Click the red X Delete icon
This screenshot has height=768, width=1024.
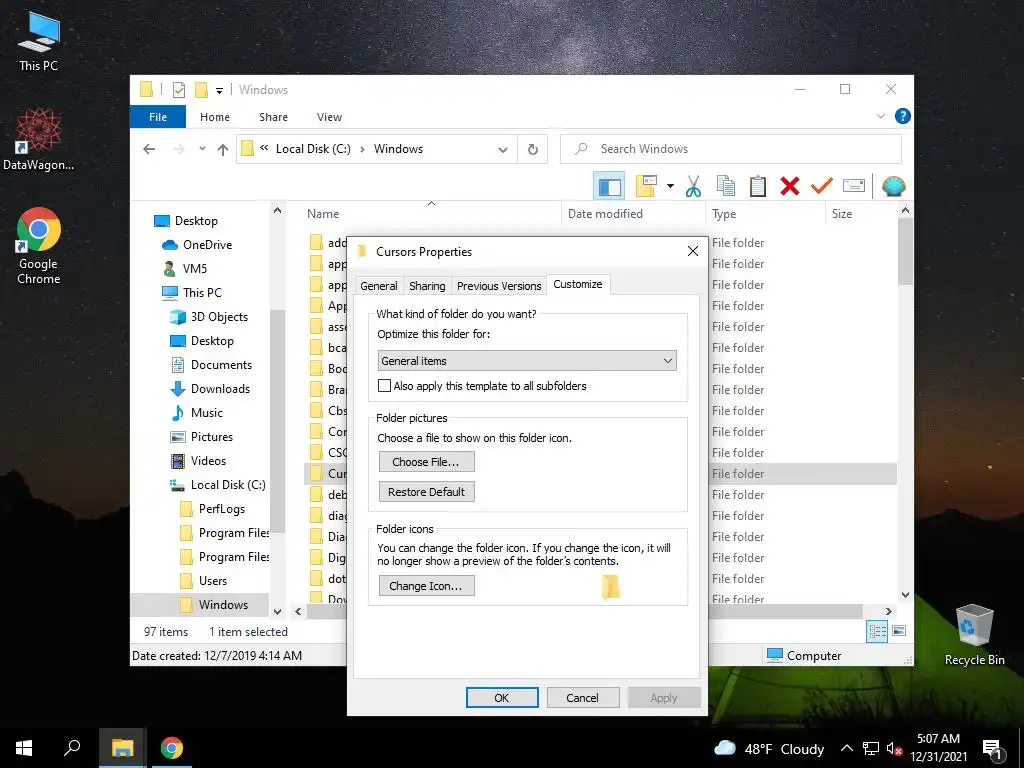tap(790, 187)
